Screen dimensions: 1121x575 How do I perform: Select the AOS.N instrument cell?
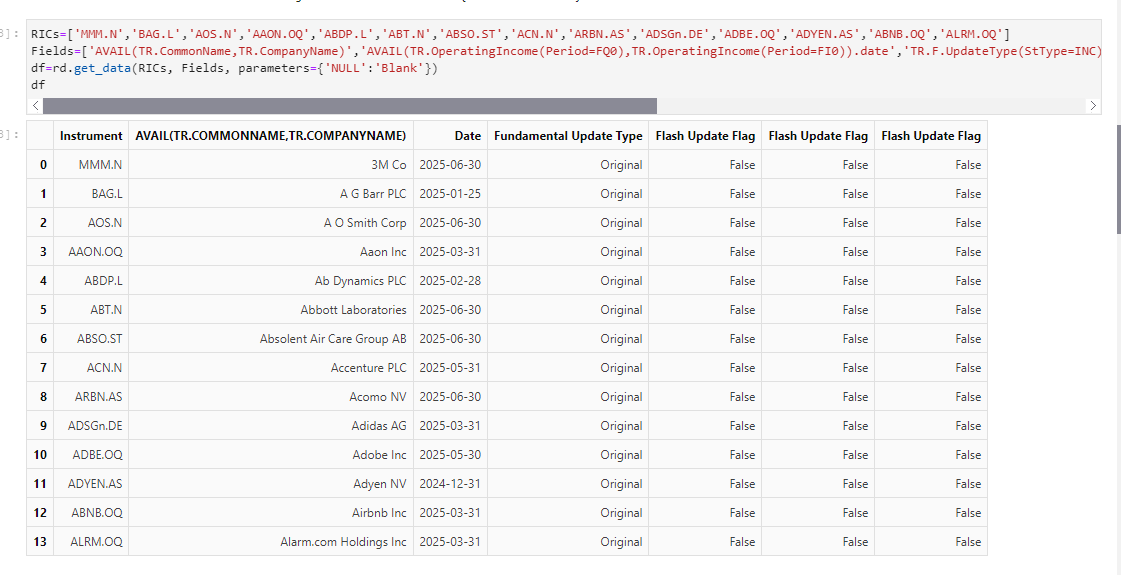[x=91, y=222]
